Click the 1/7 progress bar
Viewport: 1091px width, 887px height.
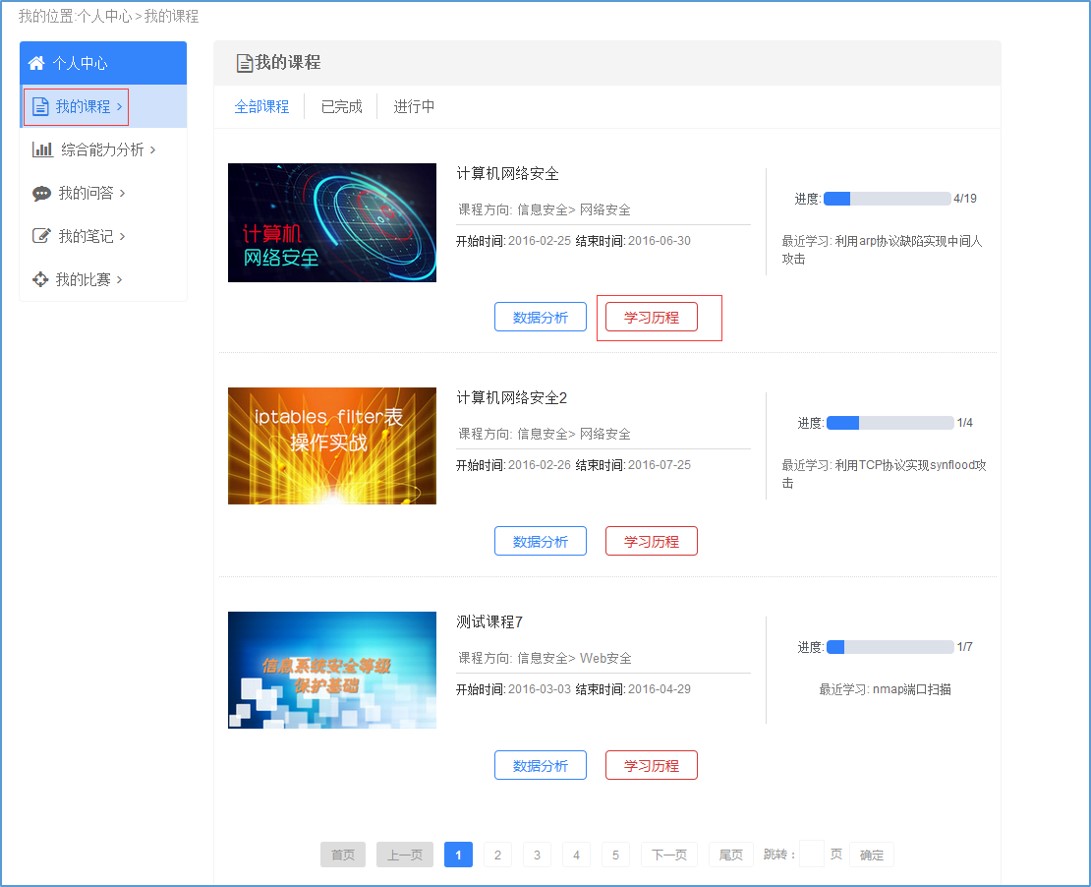click(x=889, y=646)
